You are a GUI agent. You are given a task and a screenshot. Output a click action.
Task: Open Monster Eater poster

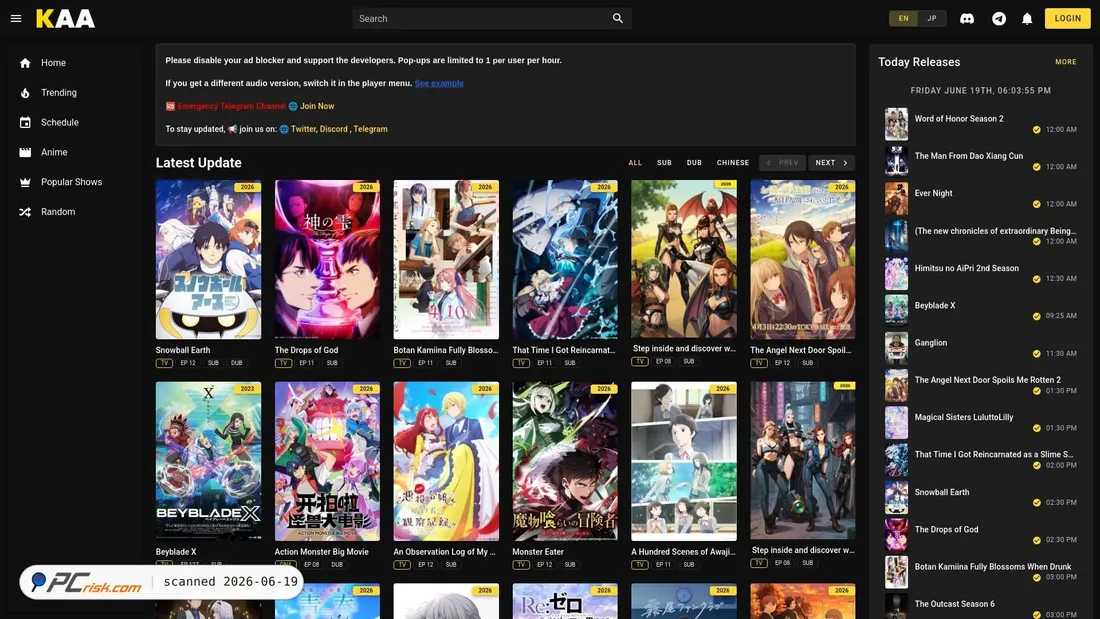pyautogui.click(x=565, y=461)
